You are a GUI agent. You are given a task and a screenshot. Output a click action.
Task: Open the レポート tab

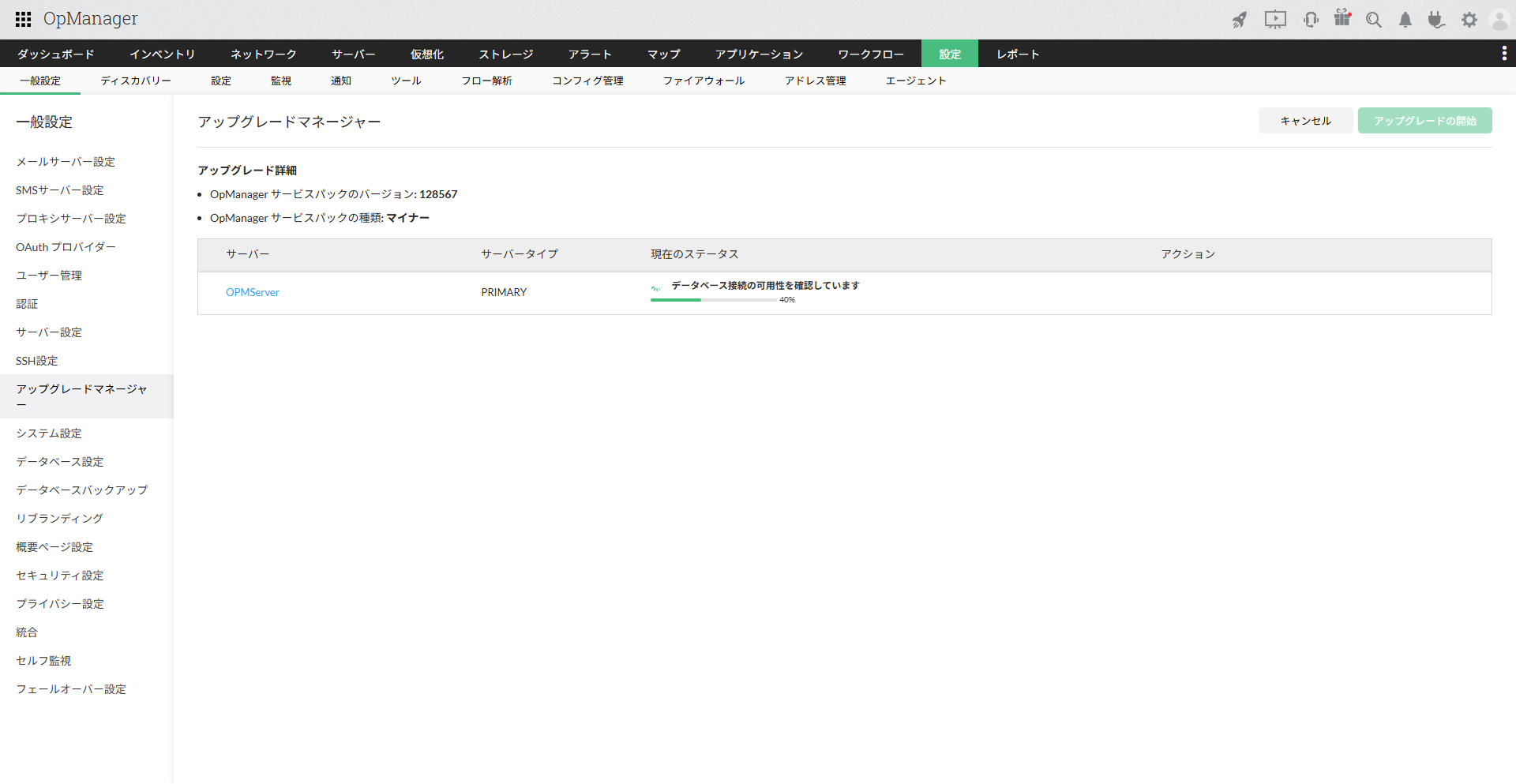[1018, 54]
